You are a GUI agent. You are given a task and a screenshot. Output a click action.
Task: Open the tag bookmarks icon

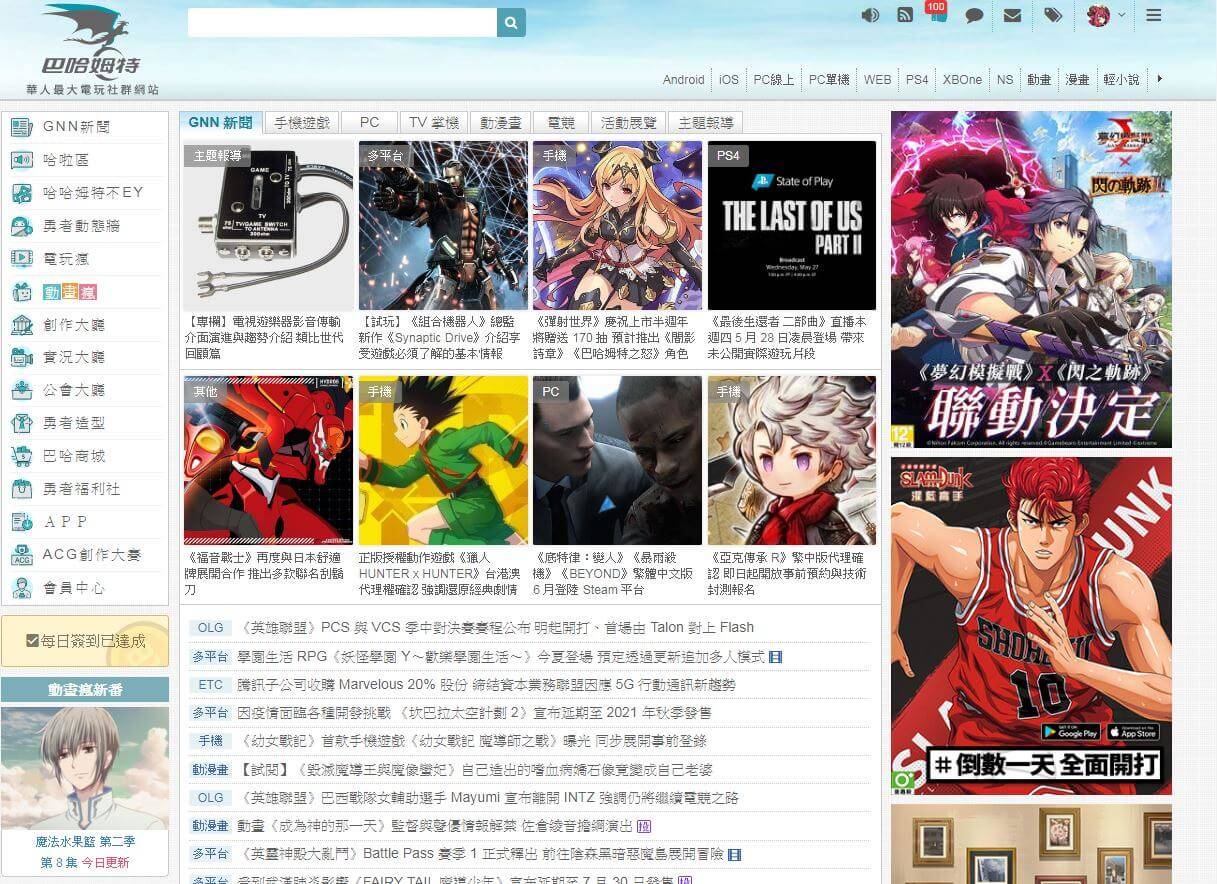(1053, 15)
